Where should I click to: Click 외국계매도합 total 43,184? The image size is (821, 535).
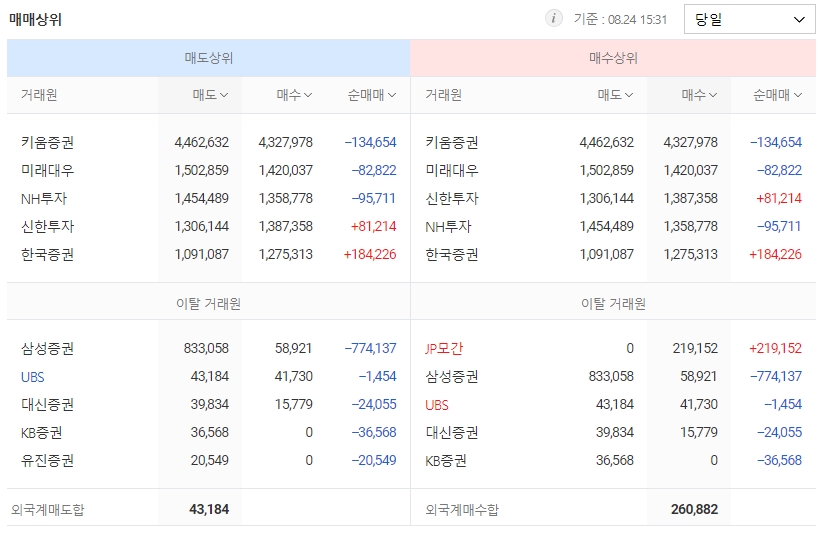[x=209, y=509]
